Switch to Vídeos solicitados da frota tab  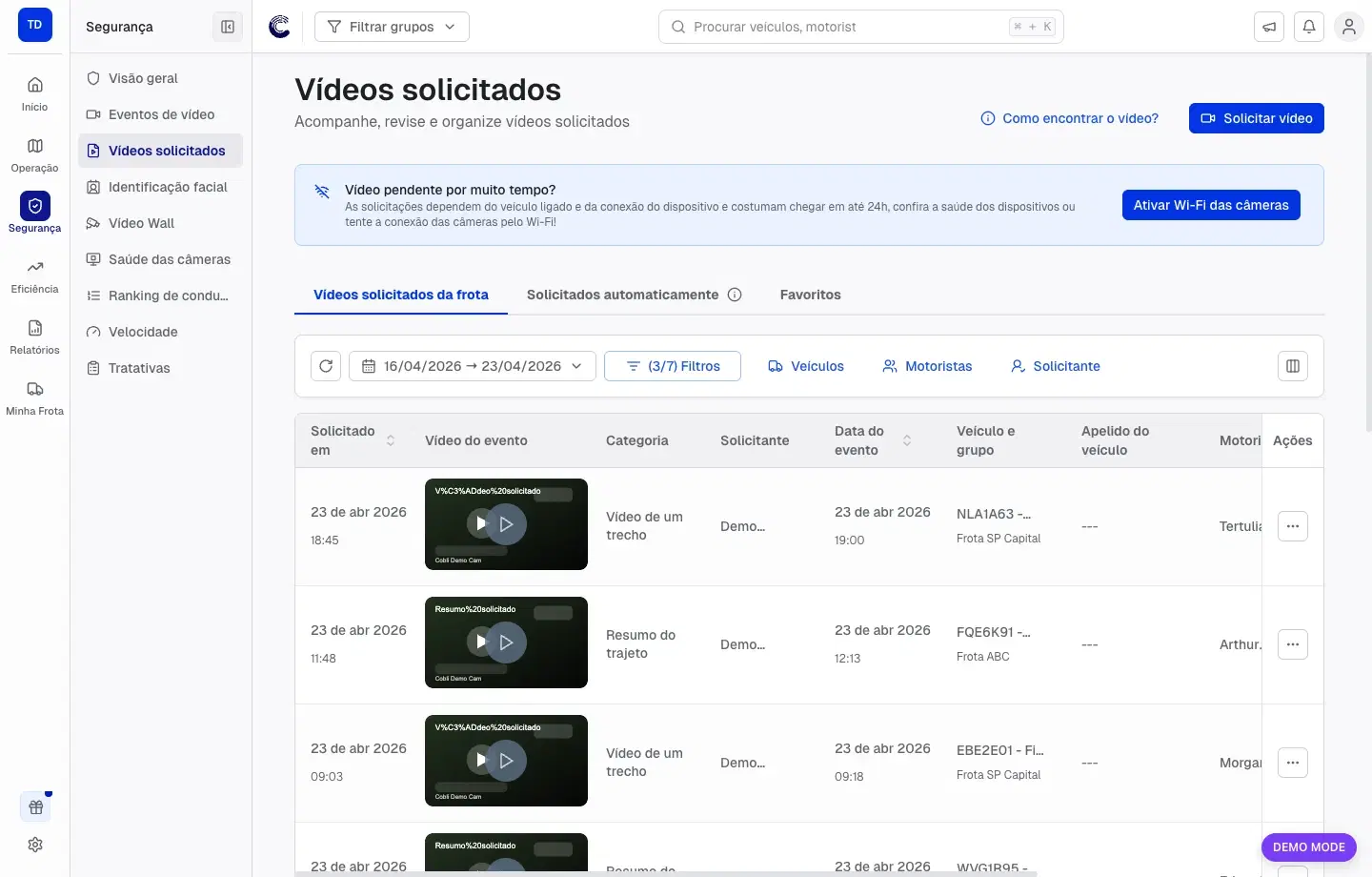[401, 295]
